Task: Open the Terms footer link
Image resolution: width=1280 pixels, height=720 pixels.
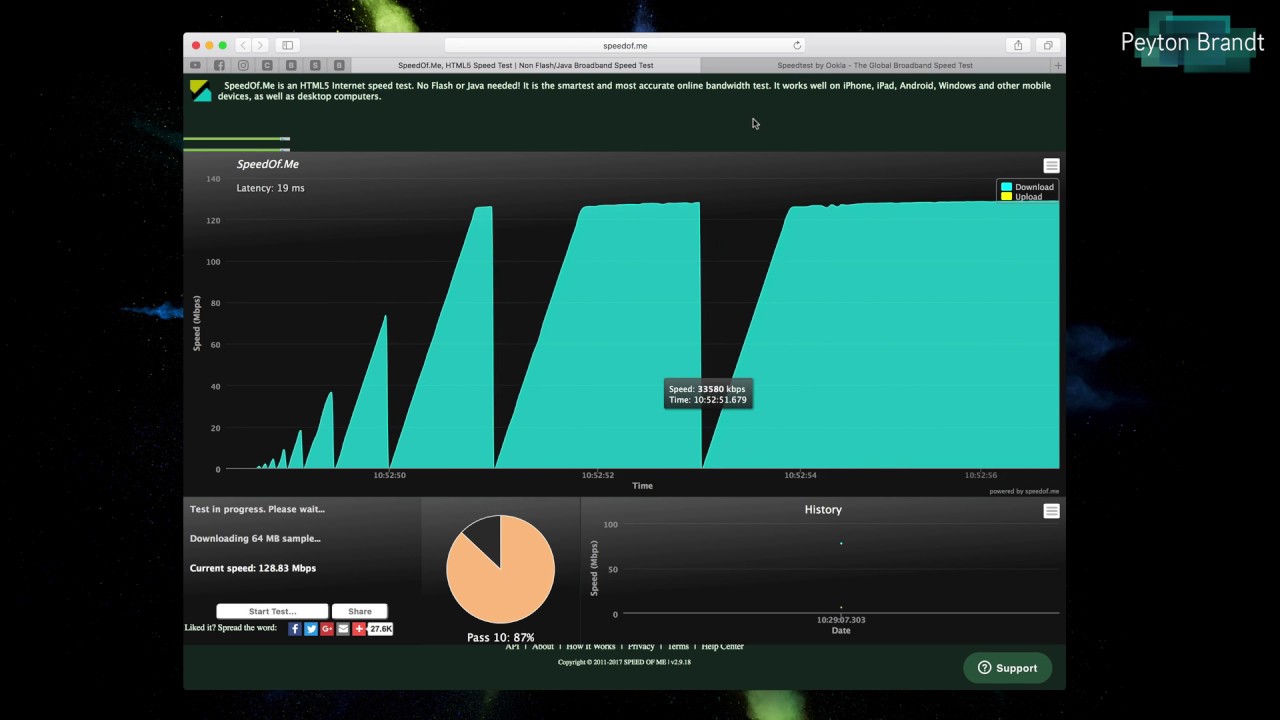Action: click(678, 647)
